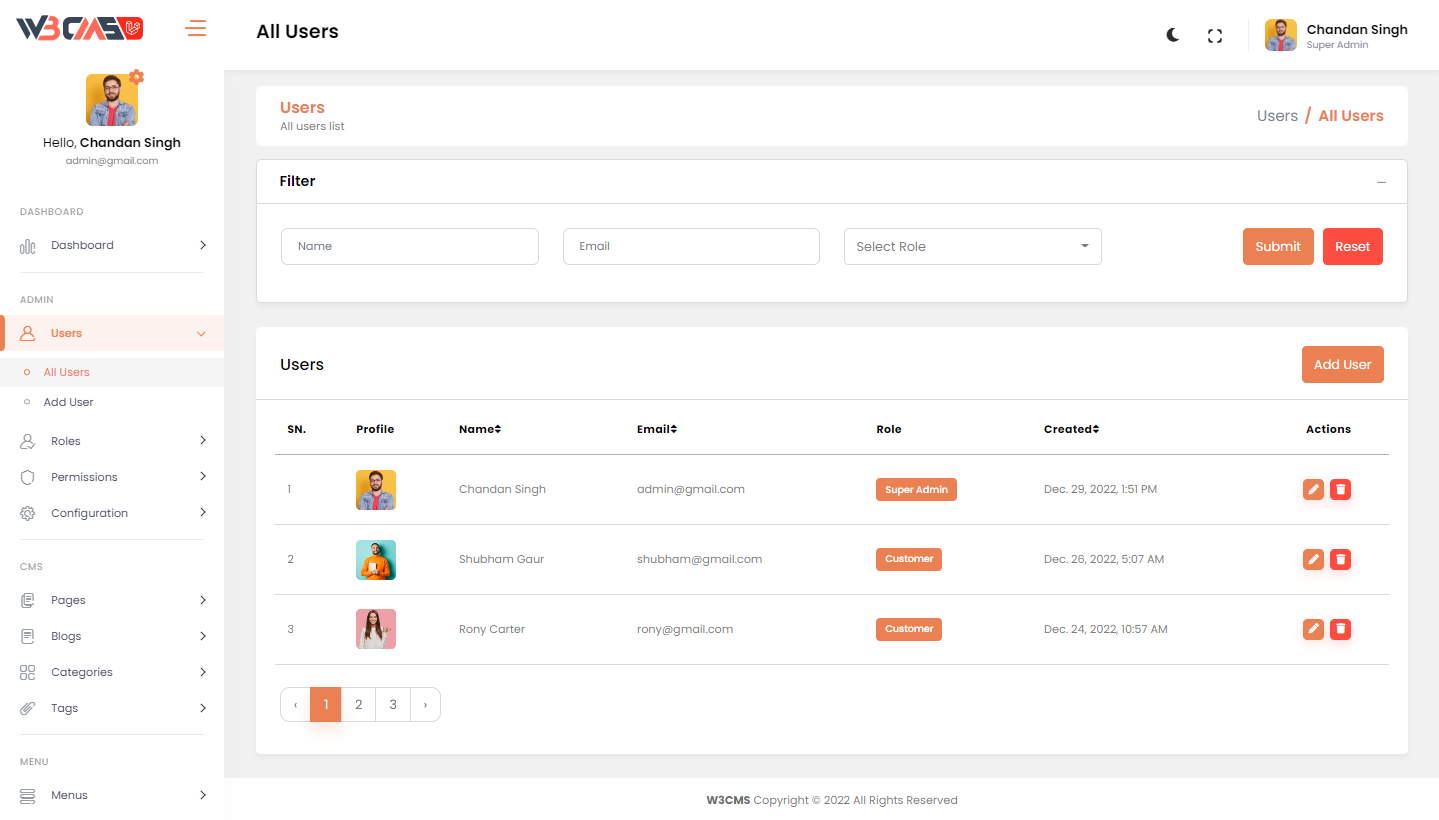Expand the Roles sidebar menu

[112, 441]
